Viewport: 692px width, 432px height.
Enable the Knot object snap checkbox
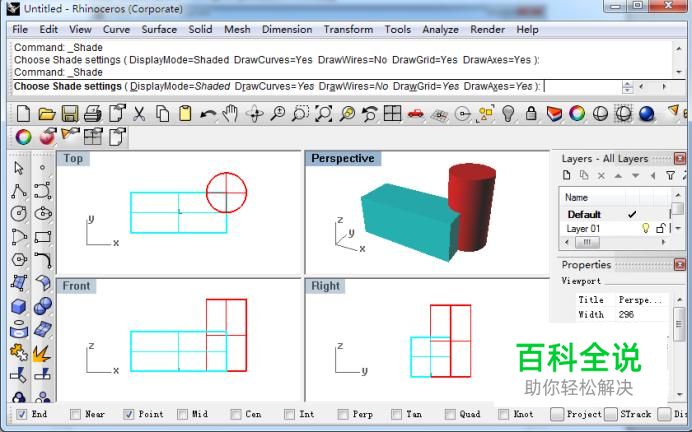click(x=504, y=414)
